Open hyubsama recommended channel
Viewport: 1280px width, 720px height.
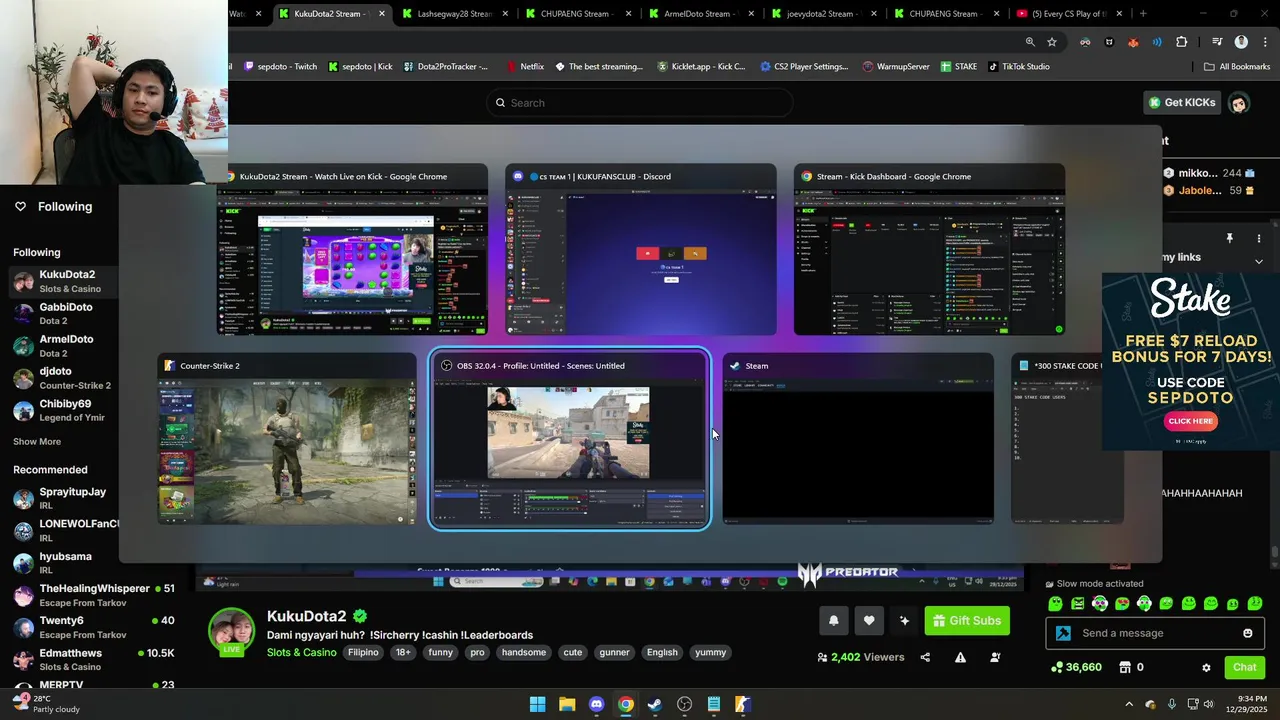coord(59,562)
